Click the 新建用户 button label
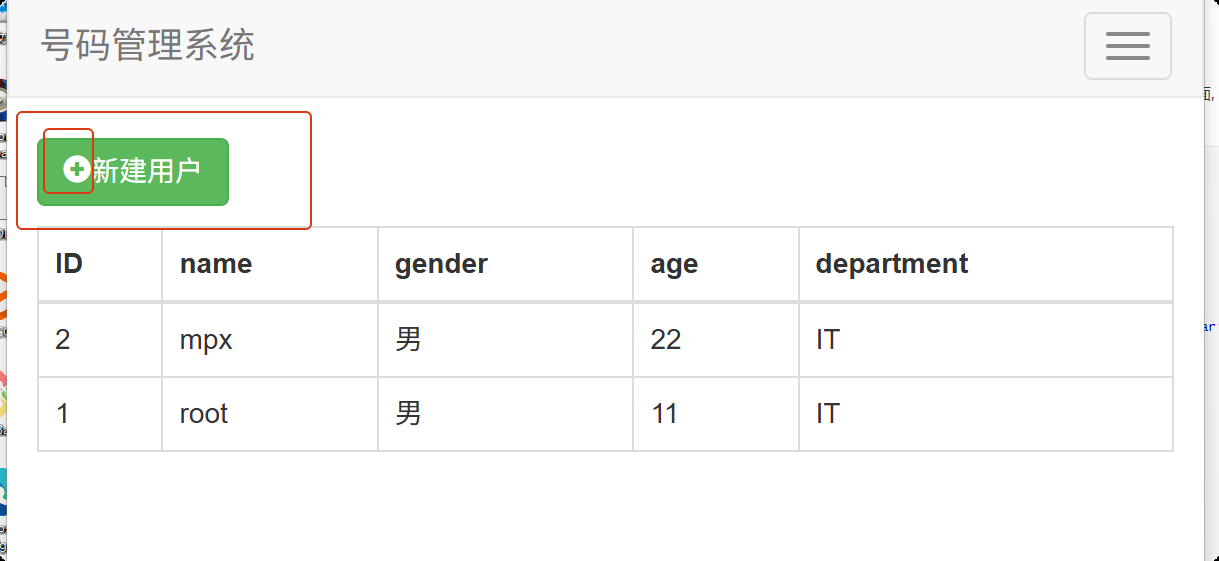Image resolution: width=1219 pixels, height=561 pixels. 146,172
